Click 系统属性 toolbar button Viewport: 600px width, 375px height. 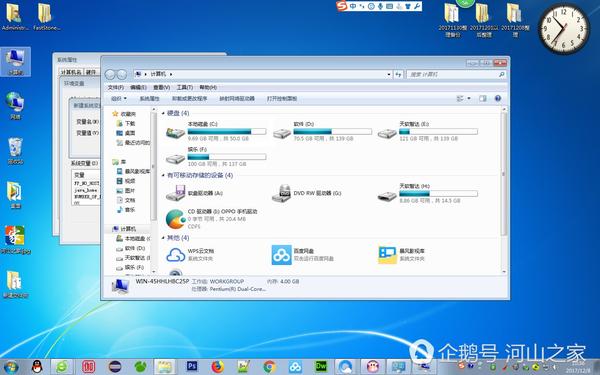point(149,98)
